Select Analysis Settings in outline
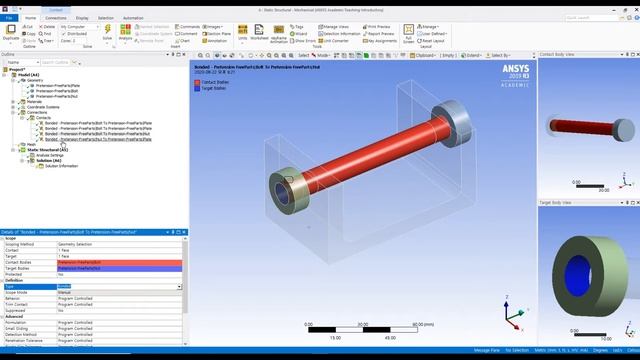Screen dimensions: 640x360 coord(50,155)
